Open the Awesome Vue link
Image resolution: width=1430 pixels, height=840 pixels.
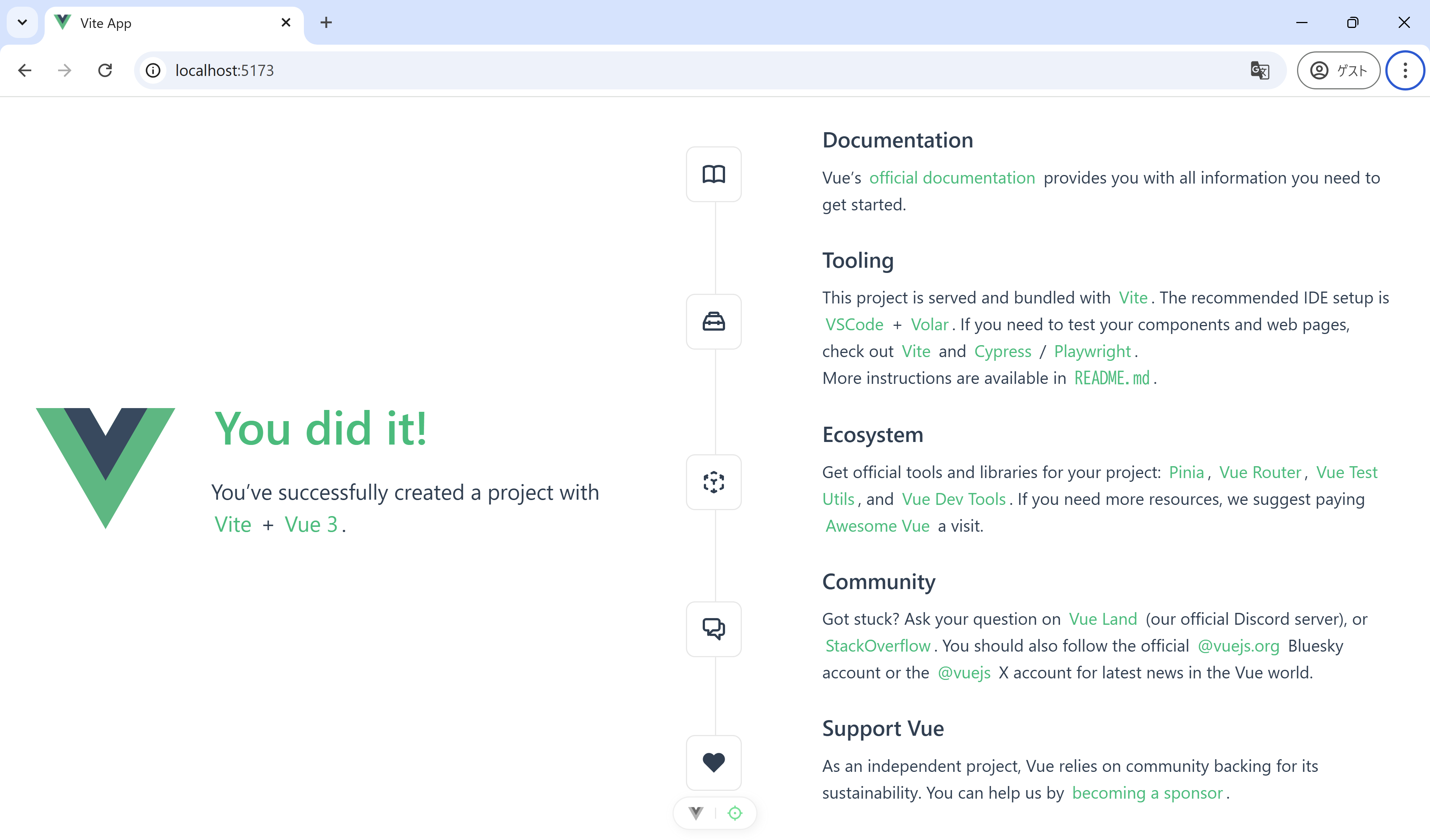(x=877, y=526)
